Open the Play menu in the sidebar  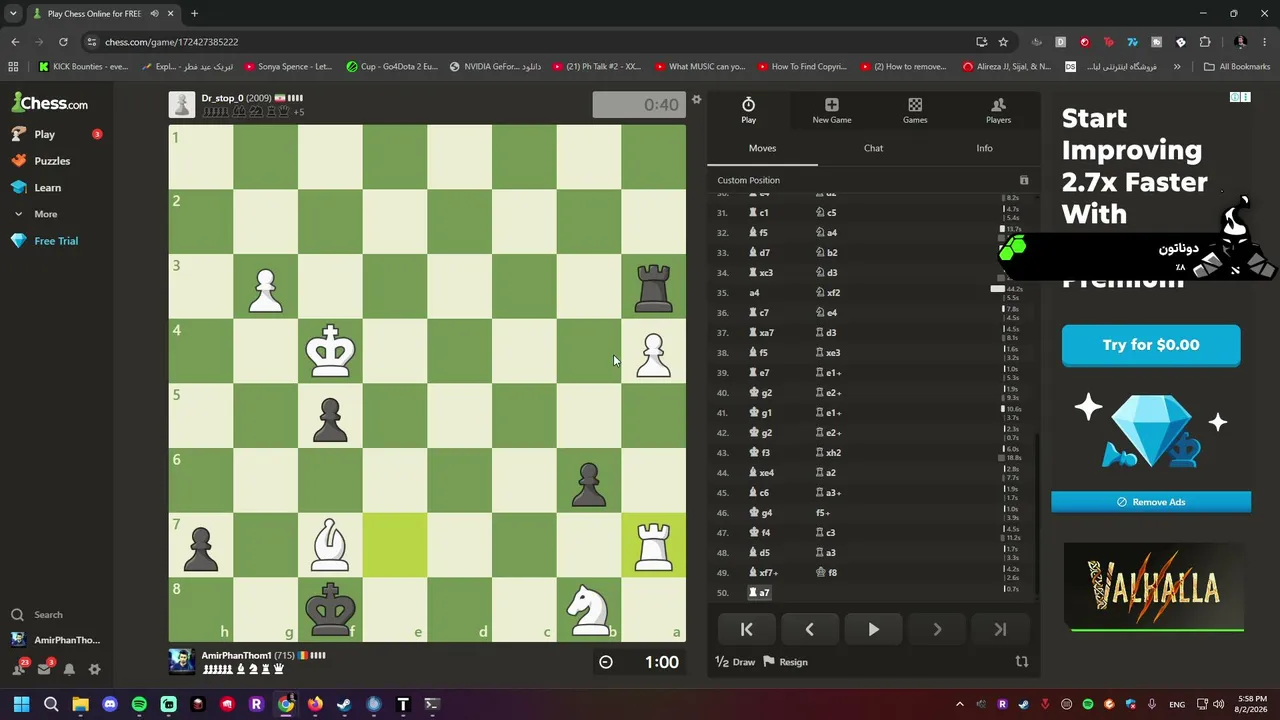(44, 134)
